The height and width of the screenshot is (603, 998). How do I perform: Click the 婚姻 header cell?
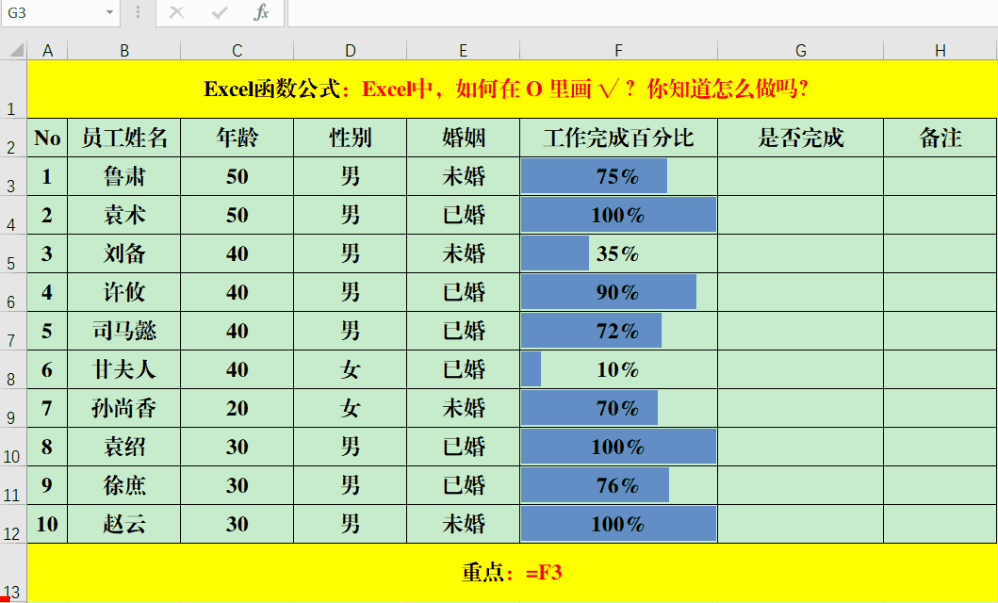463,138
